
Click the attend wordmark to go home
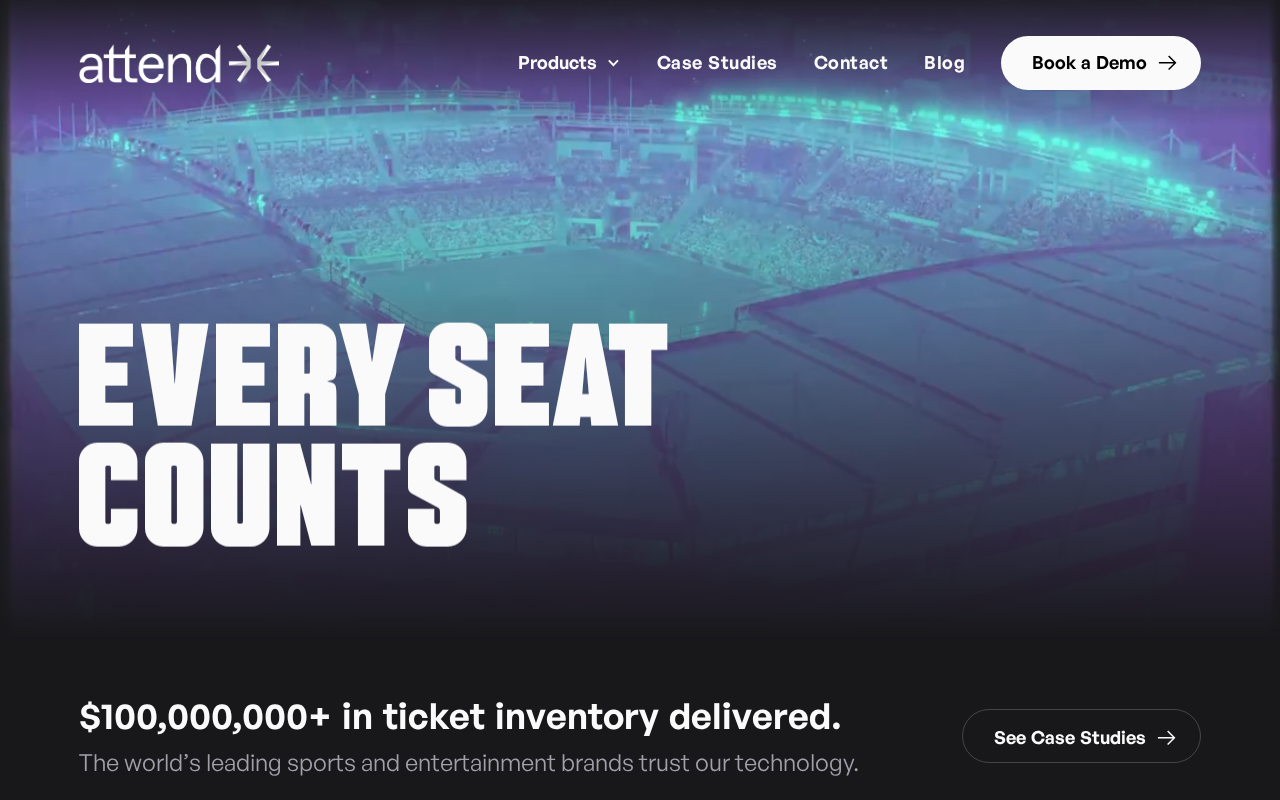click(x=150, y=64)
